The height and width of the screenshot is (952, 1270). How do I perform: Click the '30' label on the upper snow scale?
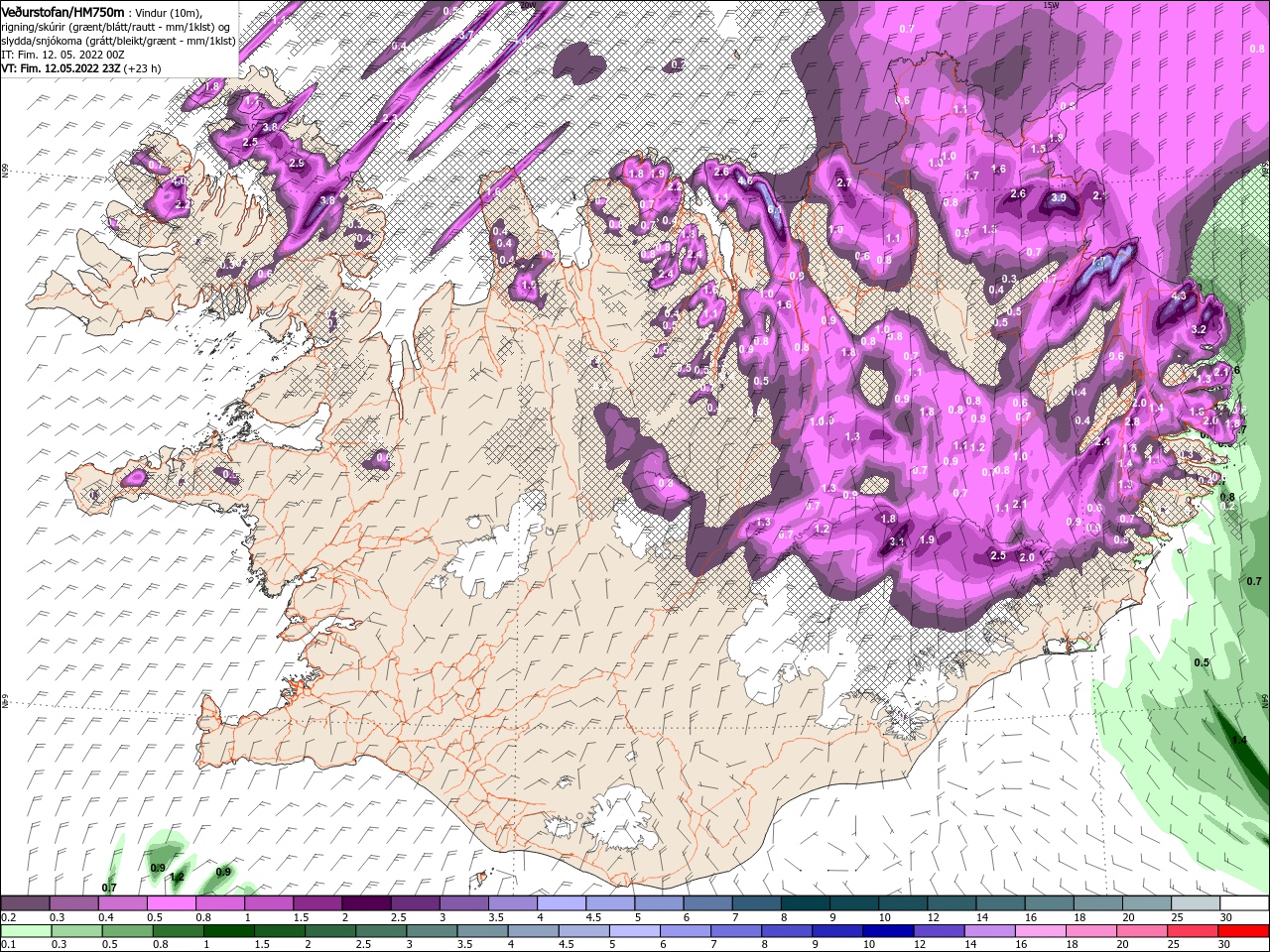coord(1226,917)
